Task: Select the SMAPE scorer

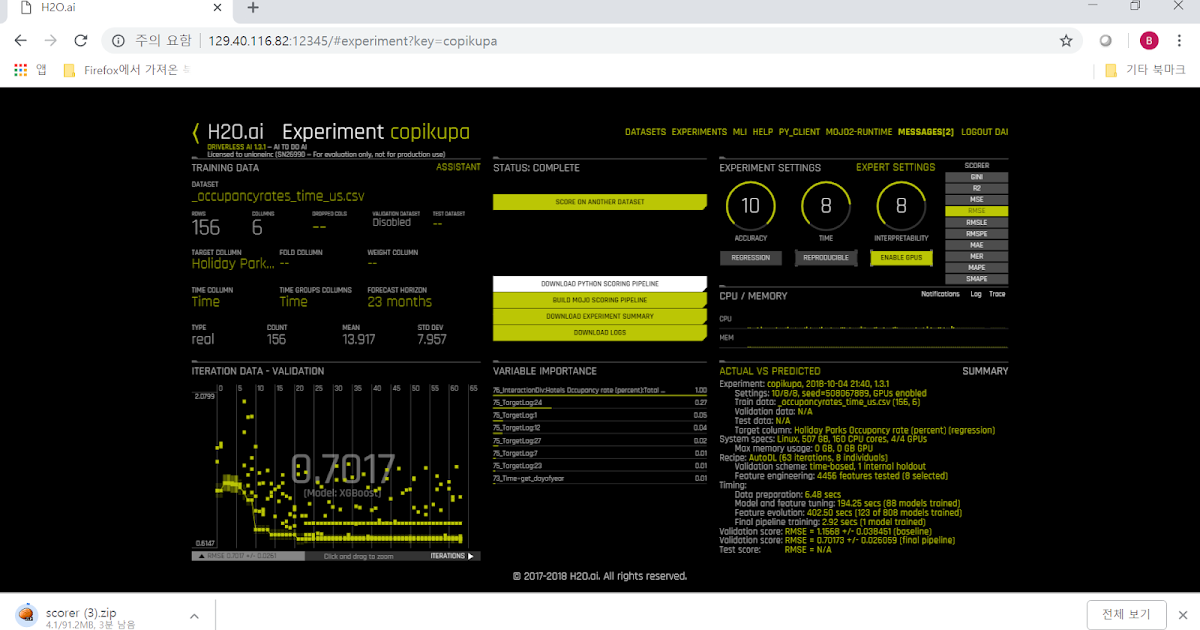Action: point(976,279)
